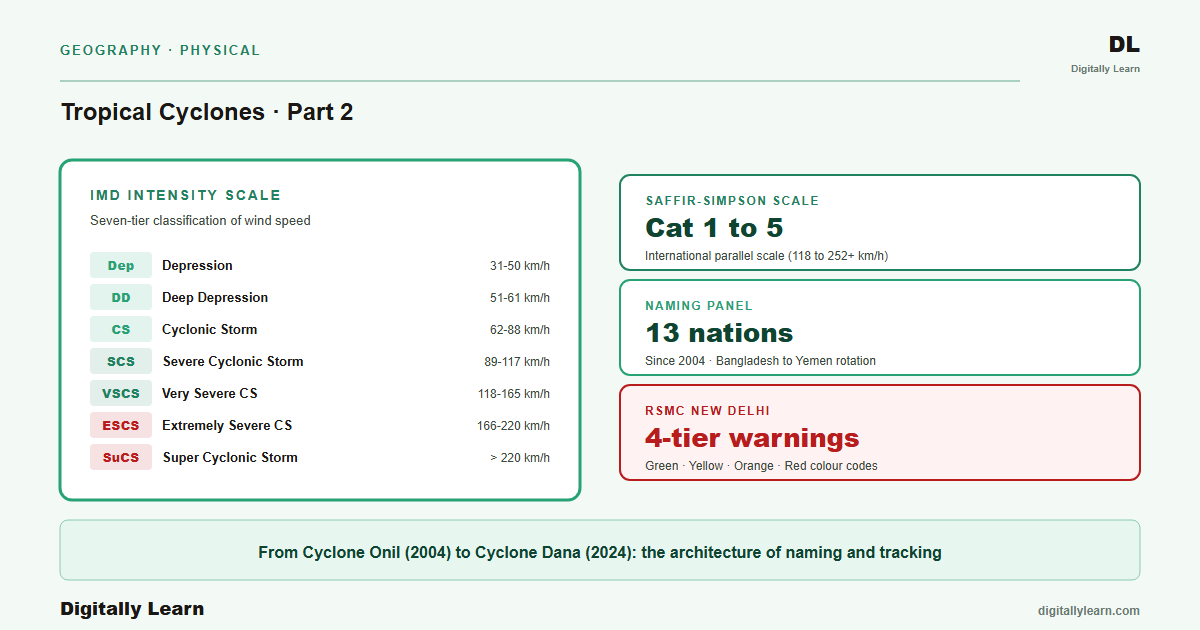The width and height of the screenshot is (1200, 630).
Task: Click the '51-61 km/h' wind speed value
Action: (x=520, y=298)
